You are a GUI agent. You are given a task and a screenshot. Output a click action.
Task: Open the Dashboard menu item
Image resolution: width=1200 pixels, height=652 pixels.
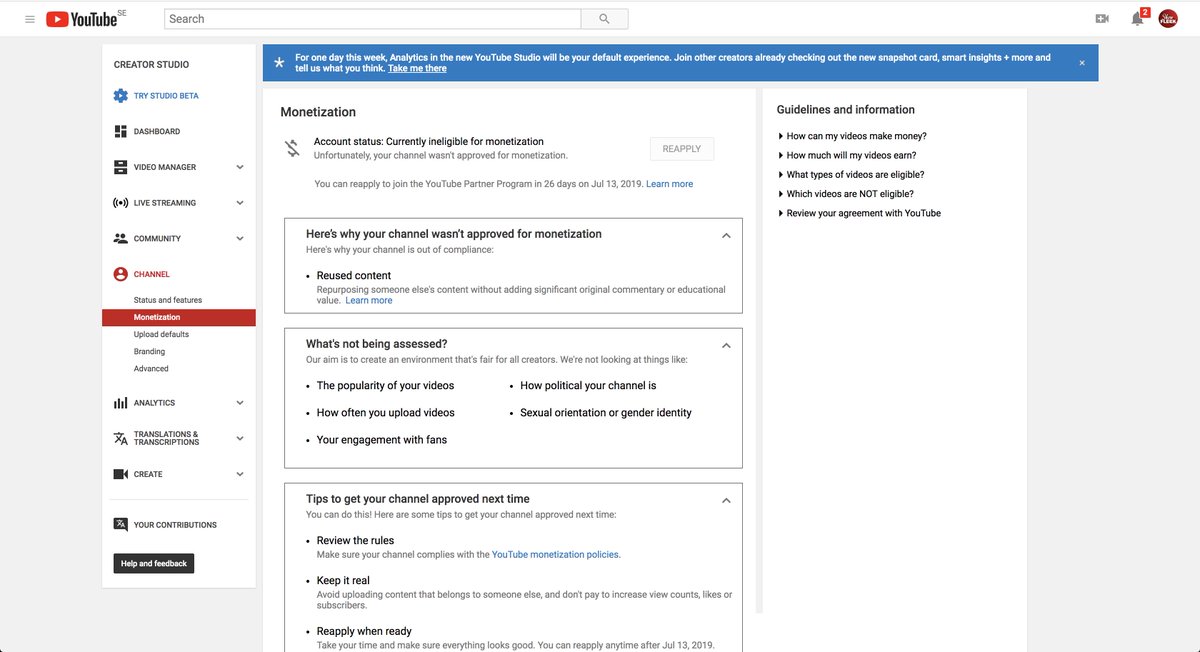(157, 132)
